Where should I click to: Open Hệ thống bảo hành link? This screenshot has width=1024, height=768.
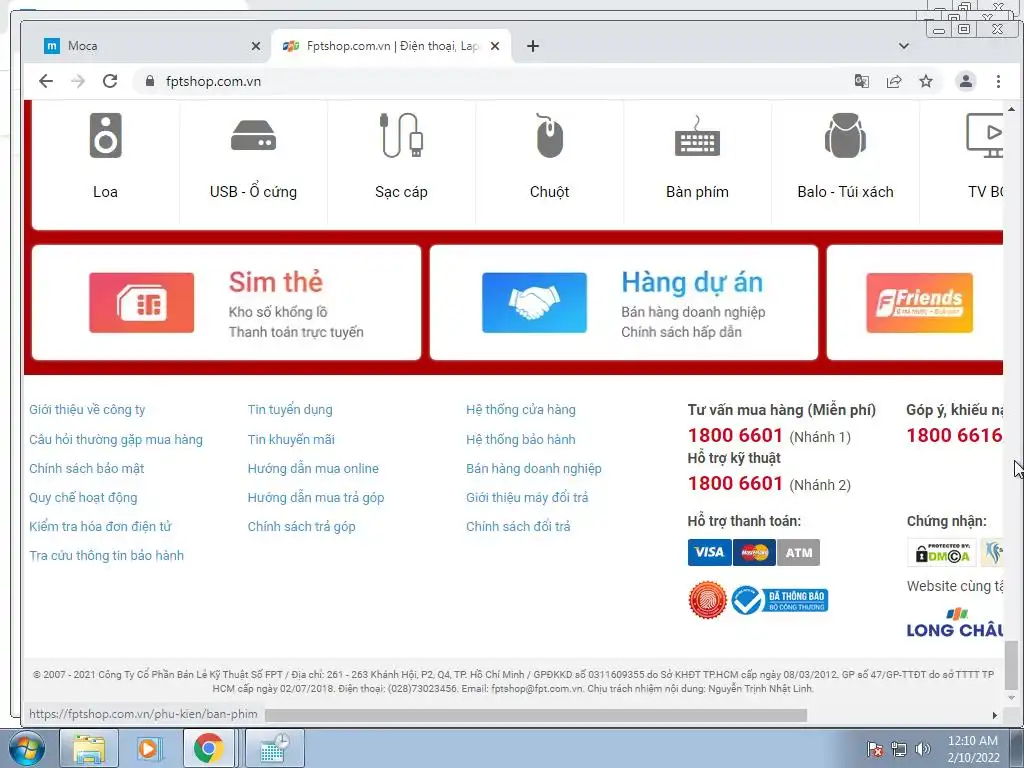[x=520, y=440]
